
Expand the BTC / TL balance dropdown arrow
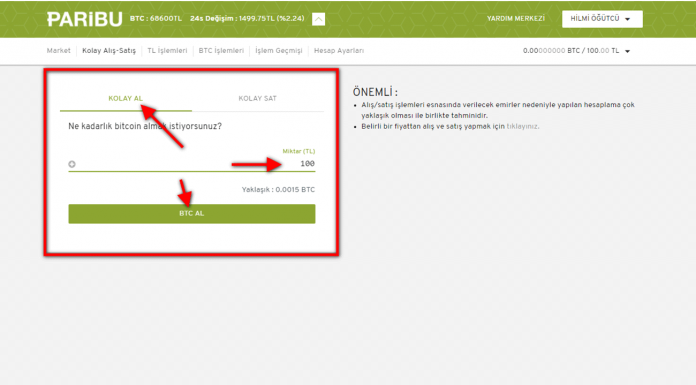628,52
